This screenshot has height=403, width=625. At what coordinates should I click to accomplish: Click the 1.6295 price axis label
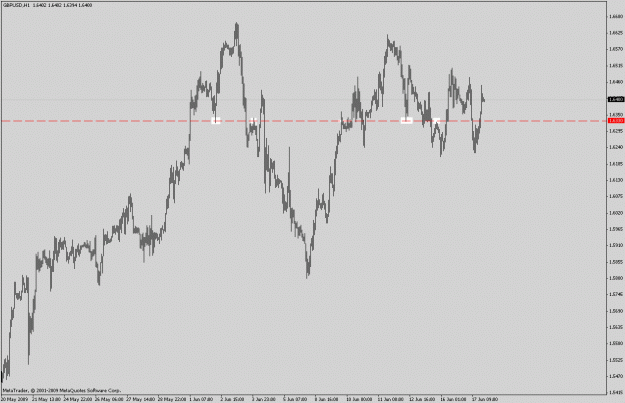coord(616,131)
